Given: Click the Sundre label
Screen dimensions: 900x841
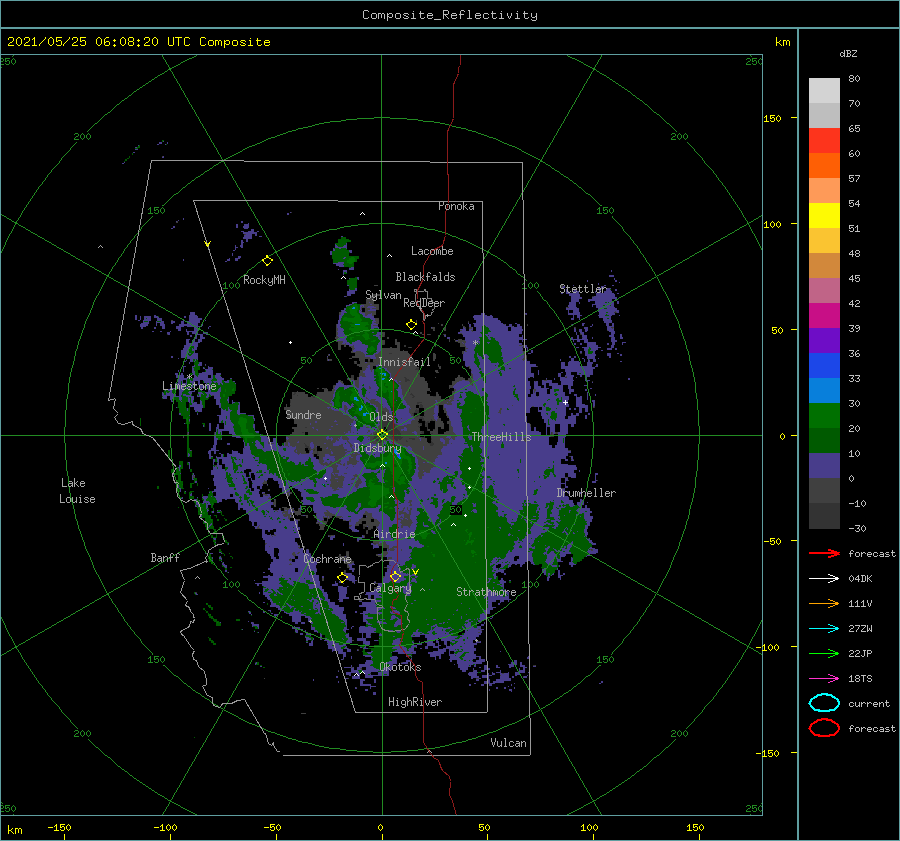Looking at the screenshot, I should pos(303,415).
